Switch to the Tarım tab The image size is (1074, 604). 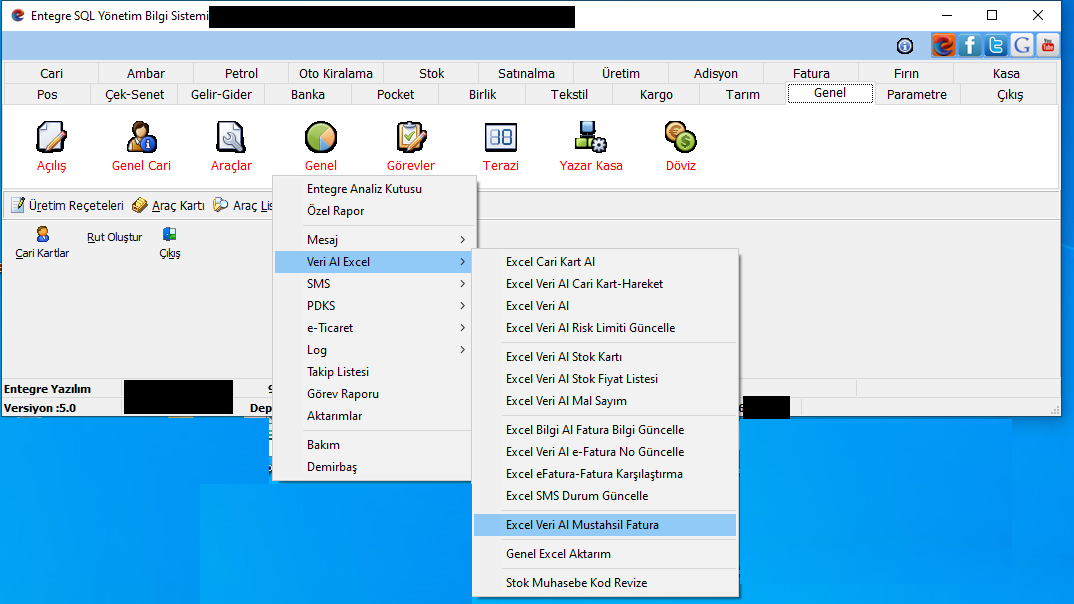pos(742,95)
